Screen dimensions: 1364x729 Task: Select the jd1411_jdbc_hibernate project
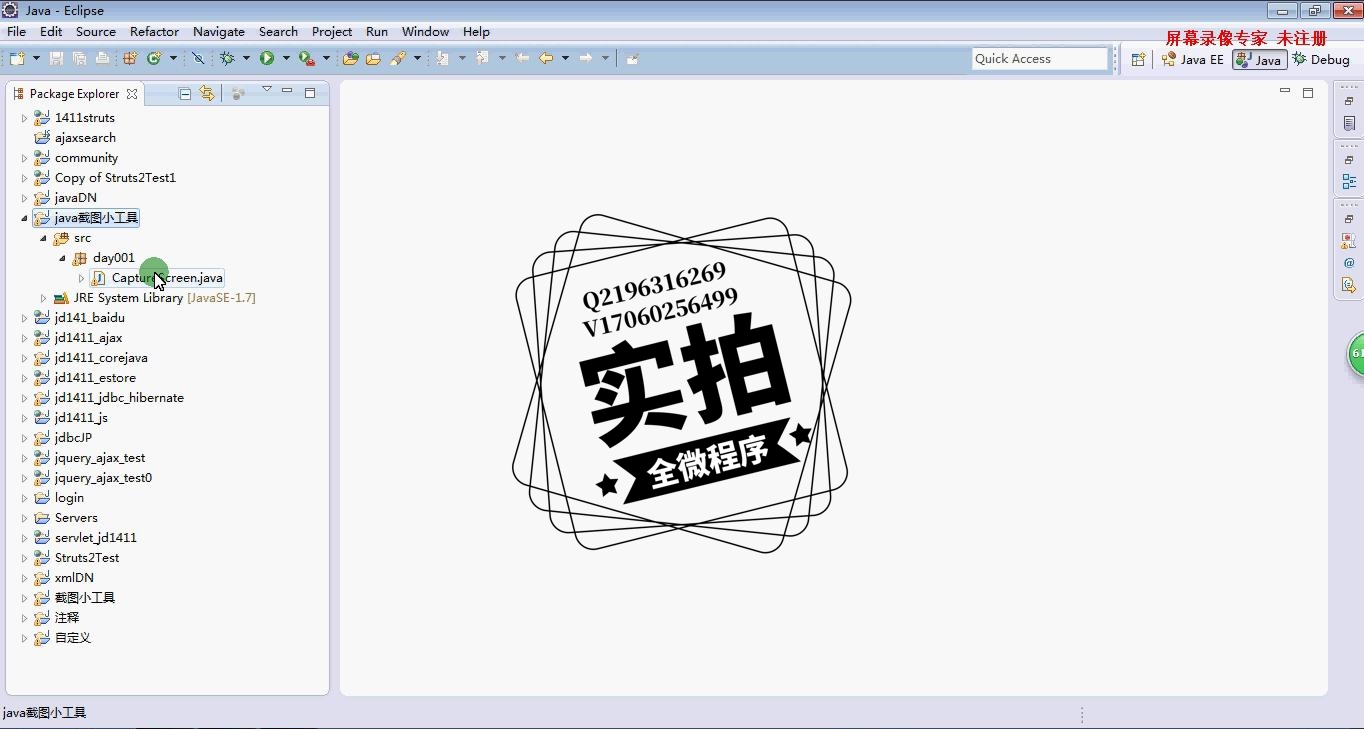pos(119,397)
